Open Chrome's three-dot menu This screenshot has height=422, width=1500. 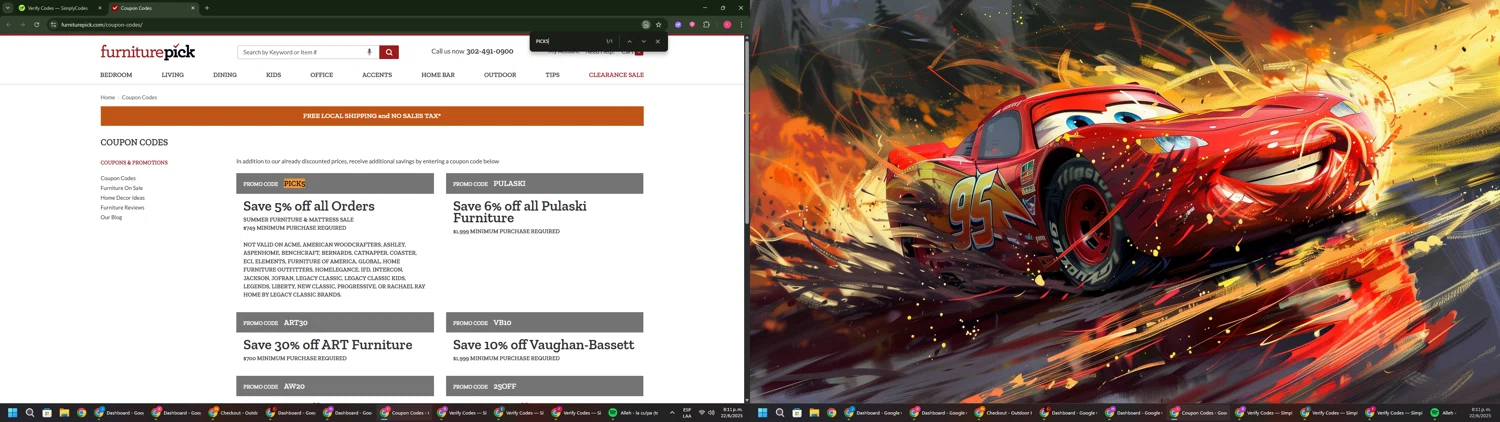pos(741,24)
